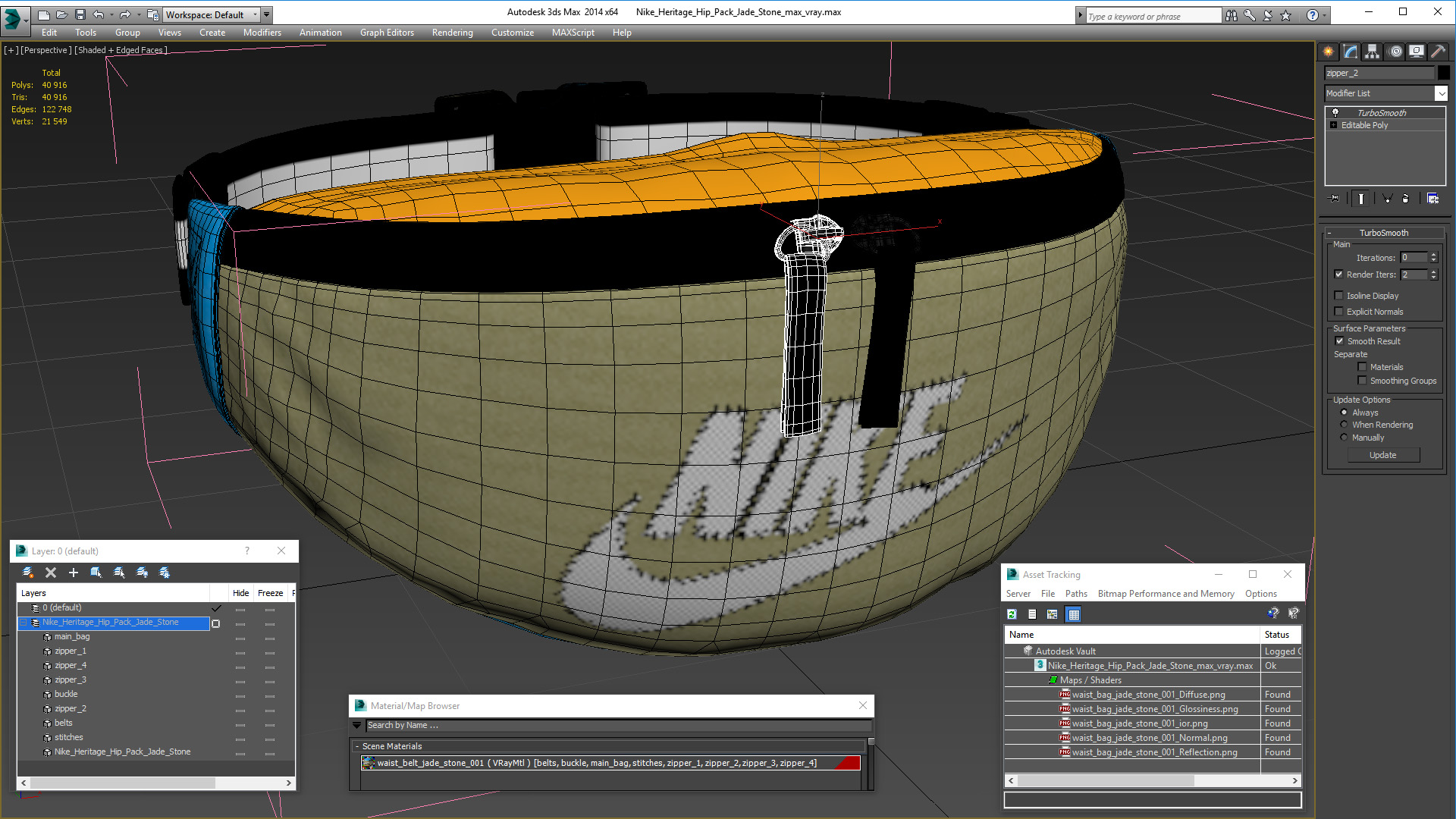Select the When Rendering update radio button

[1344, 425]
